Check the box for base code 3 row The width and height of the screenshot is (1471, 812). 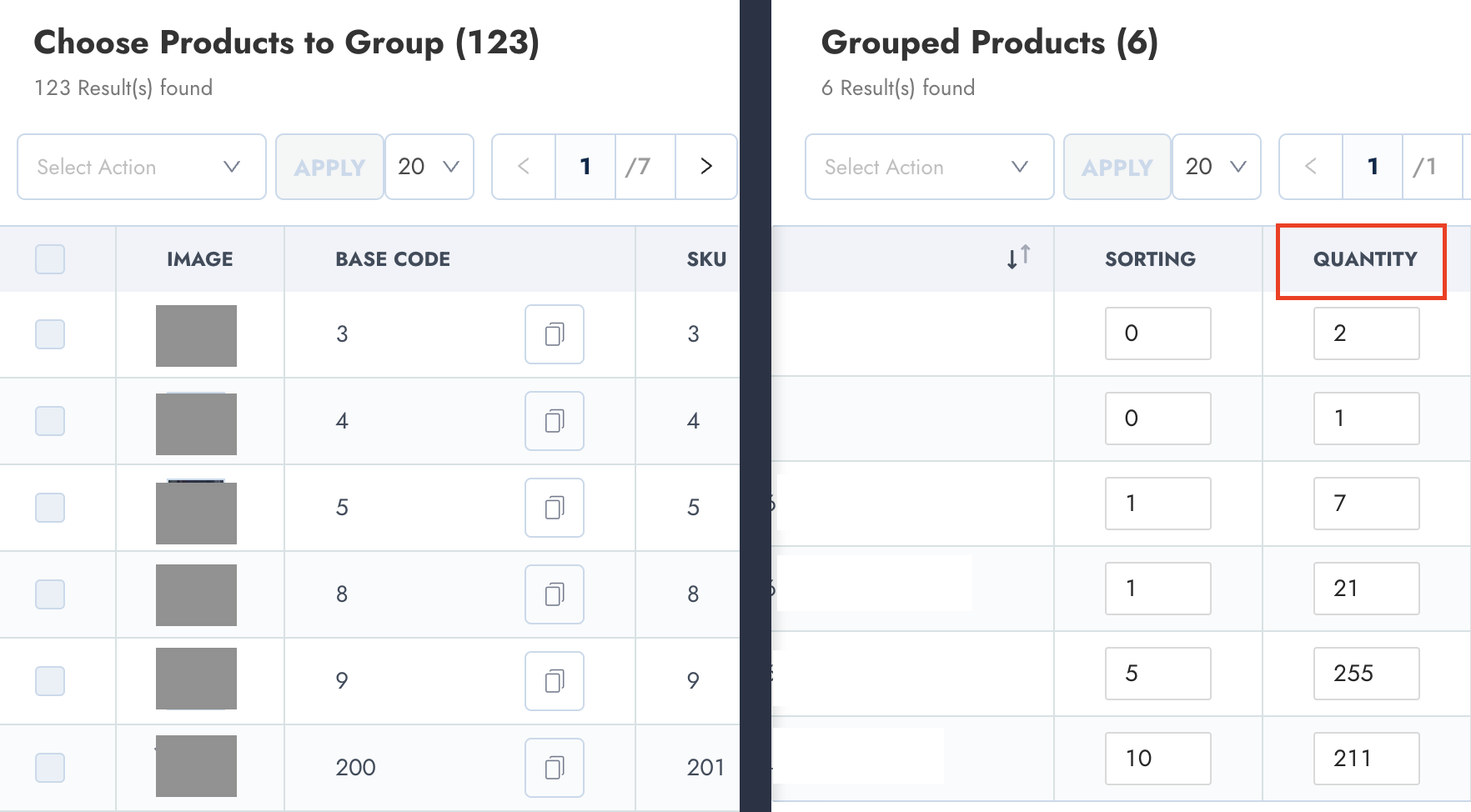[50, 334]
